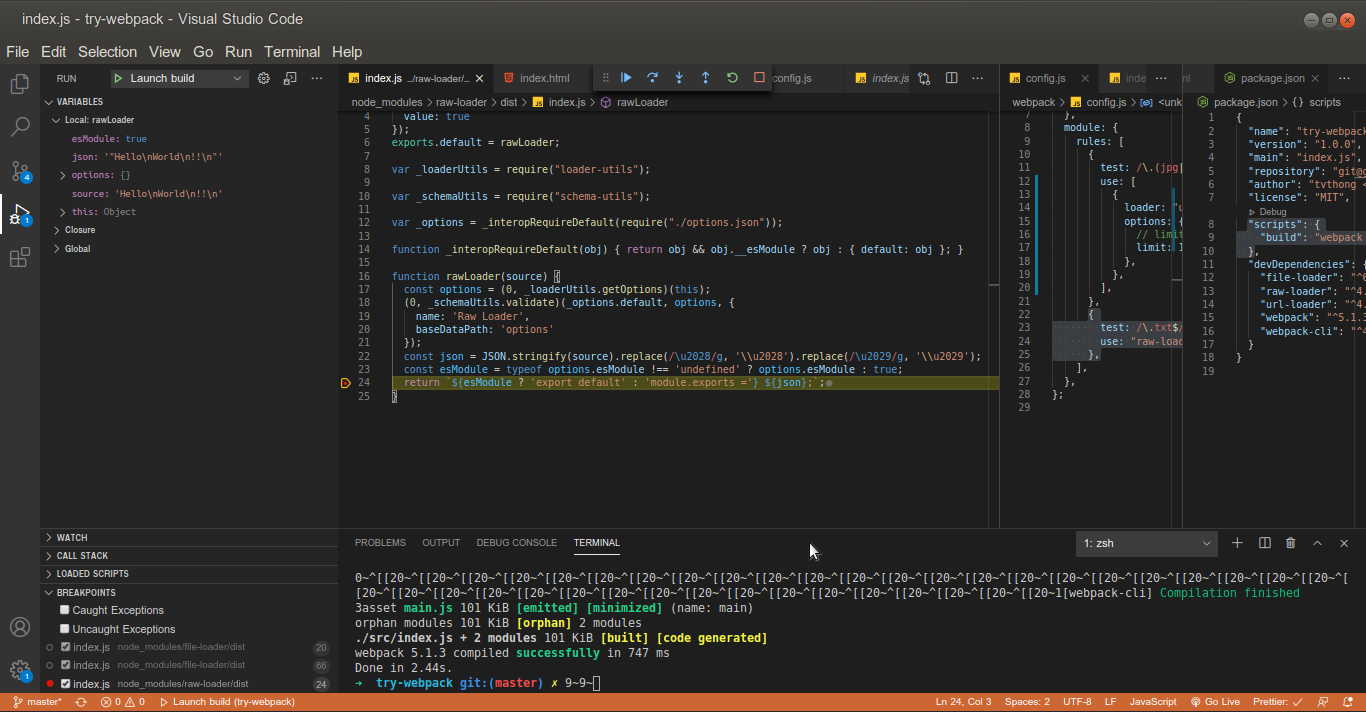Restart the debug session

732,78
